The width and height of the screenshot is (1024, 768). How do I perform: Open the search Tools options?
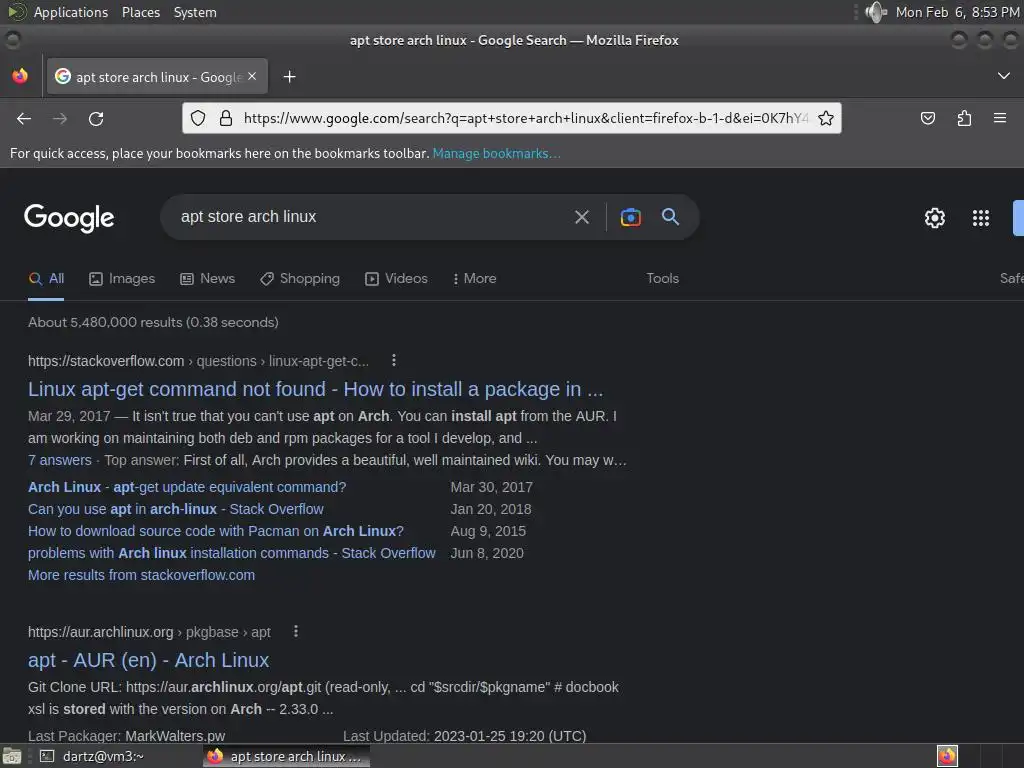coord(662,278)
